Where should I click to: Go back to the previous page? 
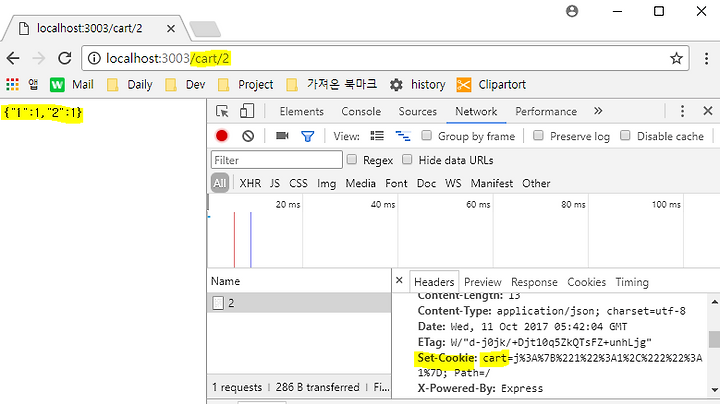click(x=13, y=58)
